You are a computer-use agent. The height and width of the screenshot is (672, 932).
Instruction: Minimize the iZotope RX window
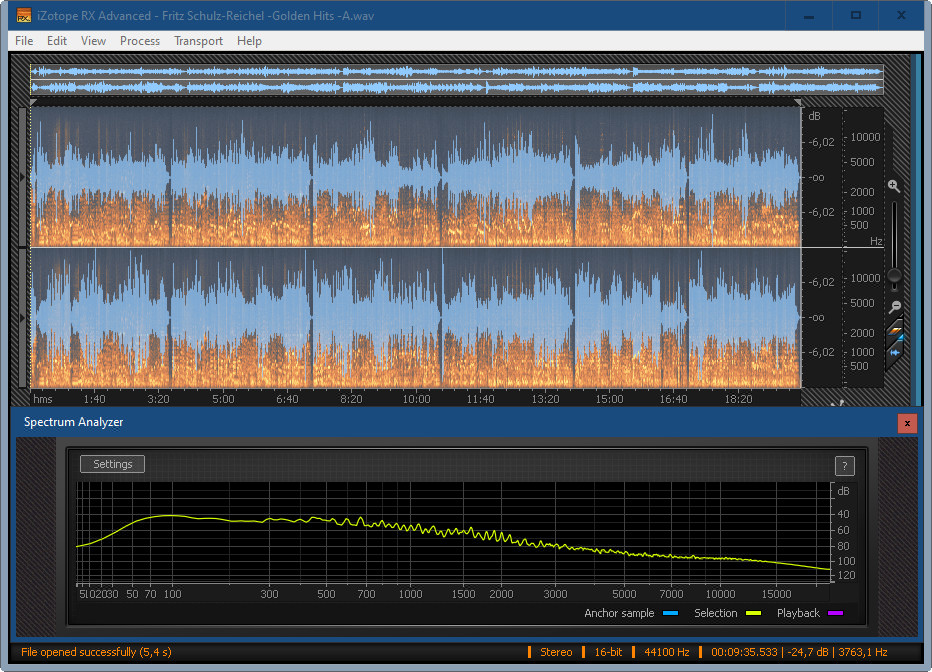point(808,15)
